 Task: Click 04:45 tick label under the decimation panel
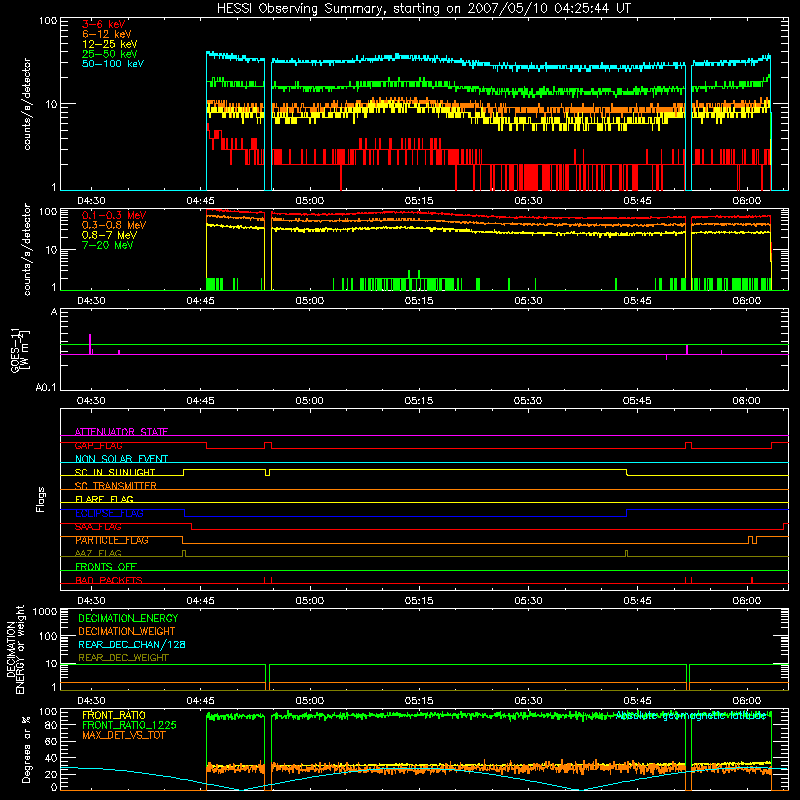pyautogui.click(x=201, y=701)
